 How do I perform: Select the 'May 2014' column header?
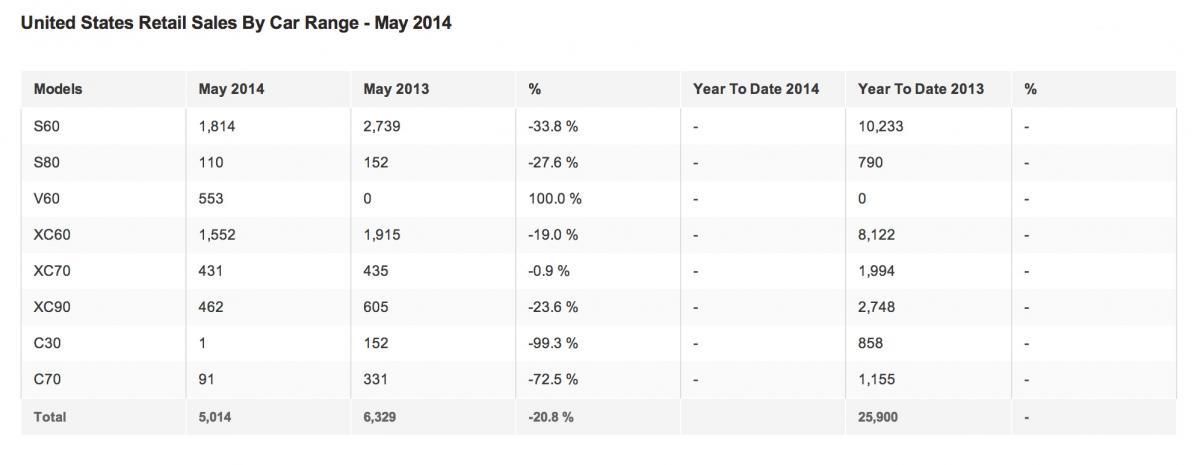[x=232, y=89]
